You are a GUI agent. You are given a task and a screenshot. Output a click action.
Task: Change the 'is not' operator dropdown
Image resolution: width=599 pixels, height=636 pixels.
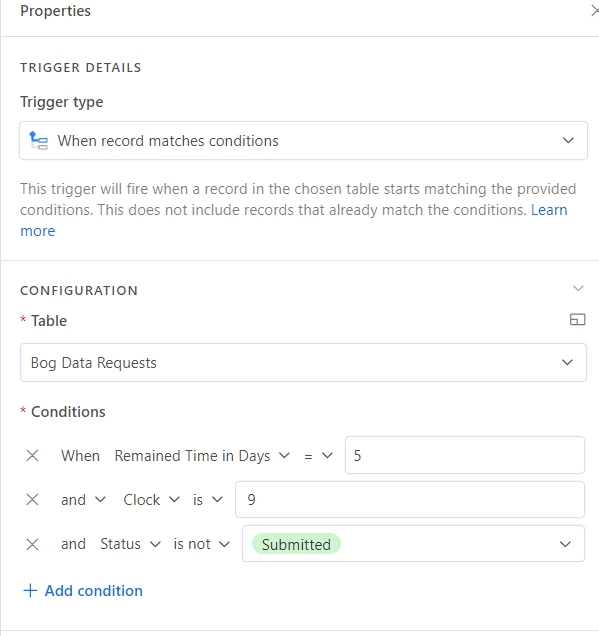pos(202,544)
